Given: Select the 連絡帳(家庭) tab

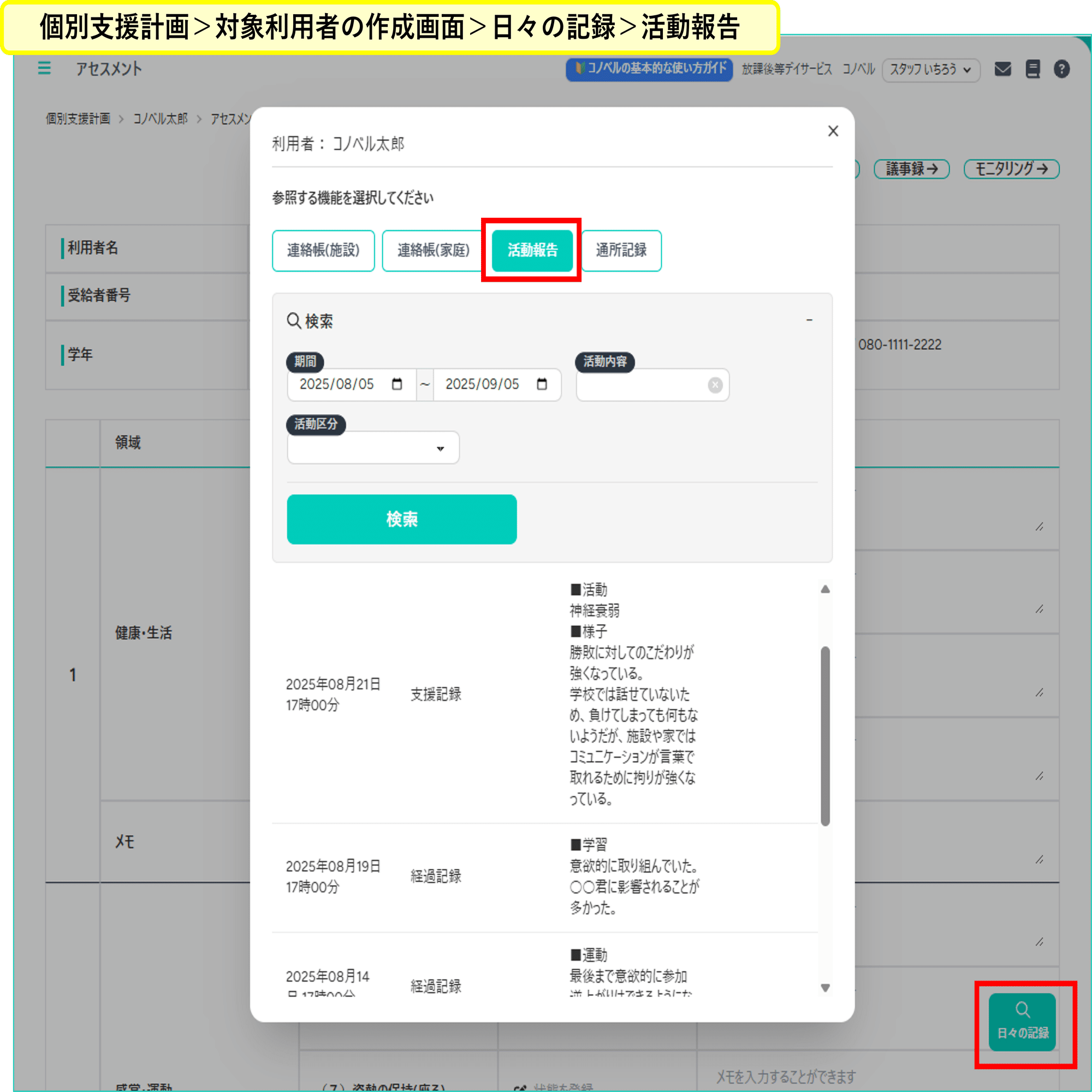Looking at the screenshot, I should tap(432, 251).
